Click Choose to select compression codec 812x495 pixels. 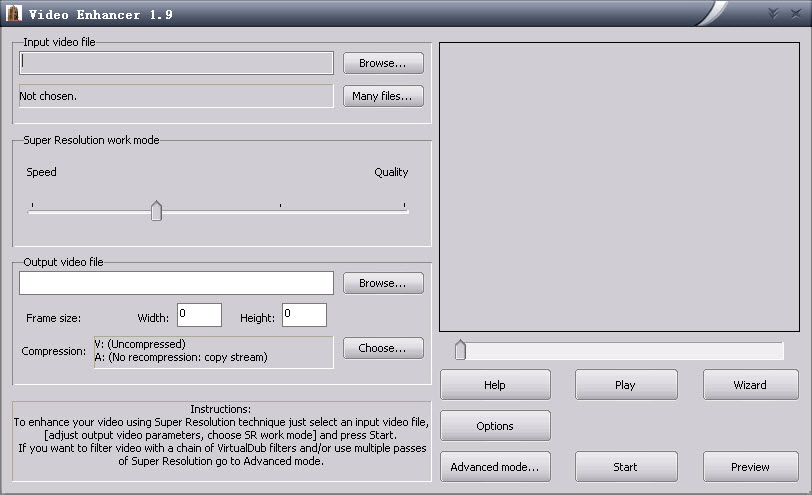click(x=383, y=348)
